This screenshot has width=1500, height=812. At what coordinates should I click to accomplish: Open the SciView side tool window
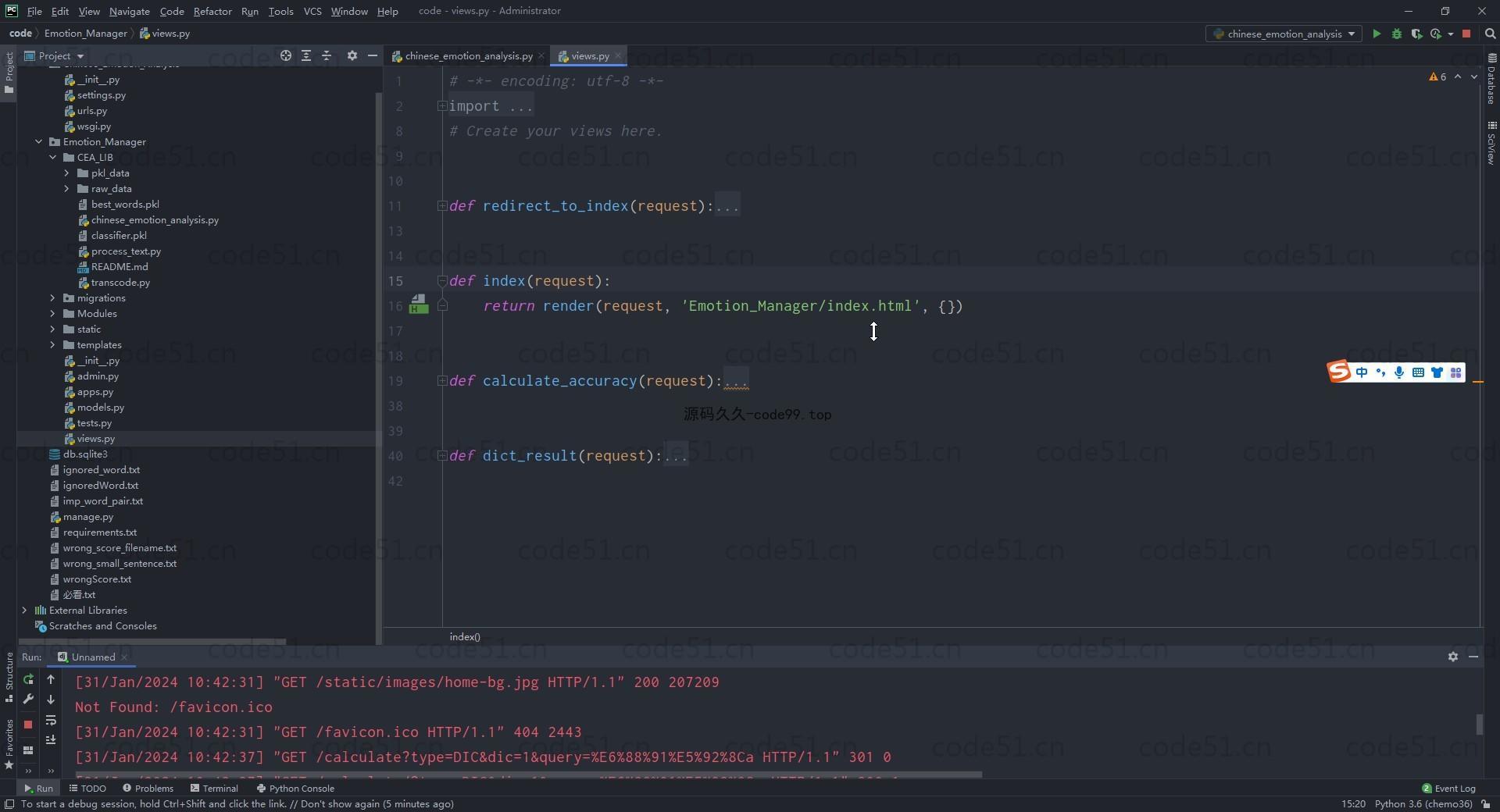tap(1491, 143)
